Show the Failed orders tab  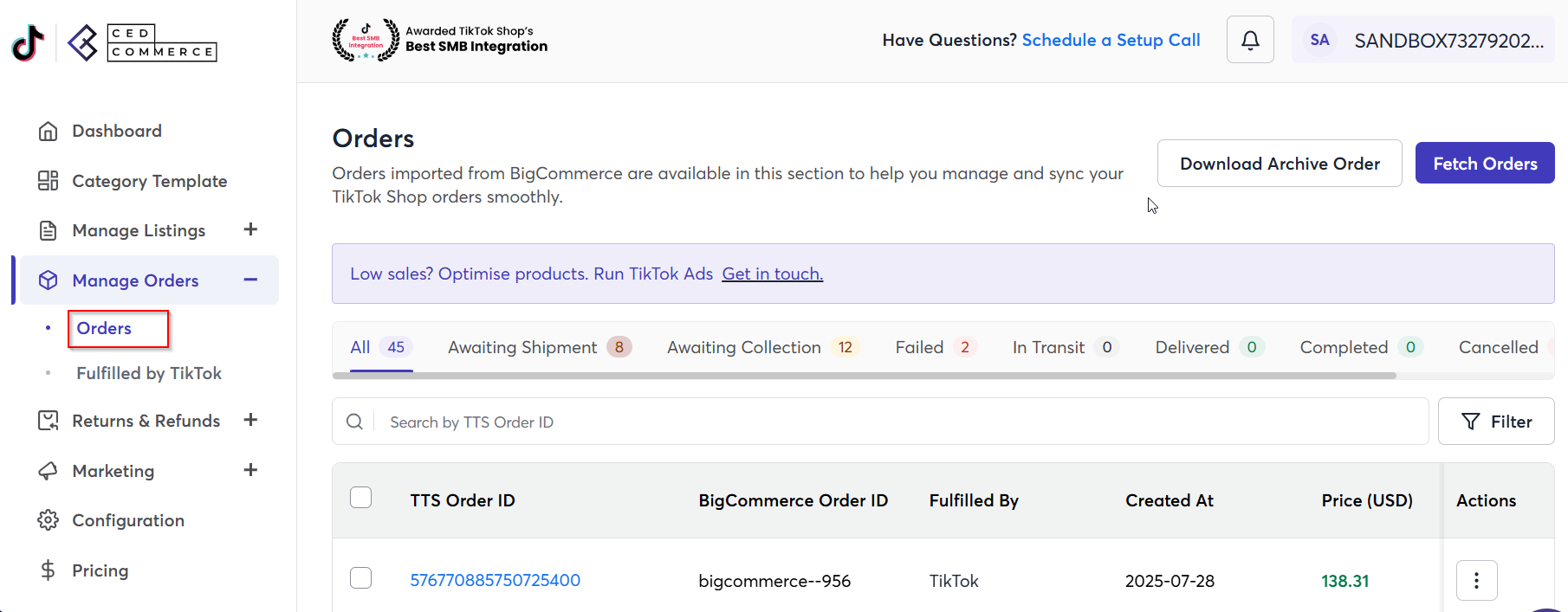[936, 347]
